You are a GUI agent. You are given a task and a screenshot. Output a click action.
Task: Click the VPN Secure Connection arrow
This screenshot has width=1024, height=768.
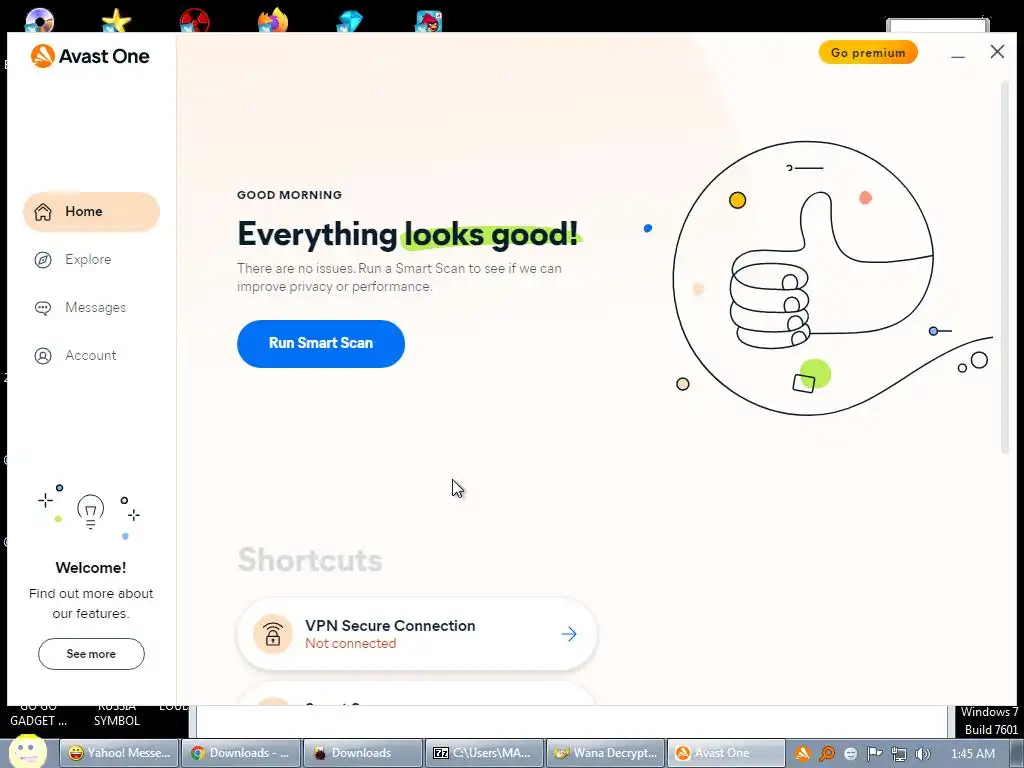click(x=569, y=633)
